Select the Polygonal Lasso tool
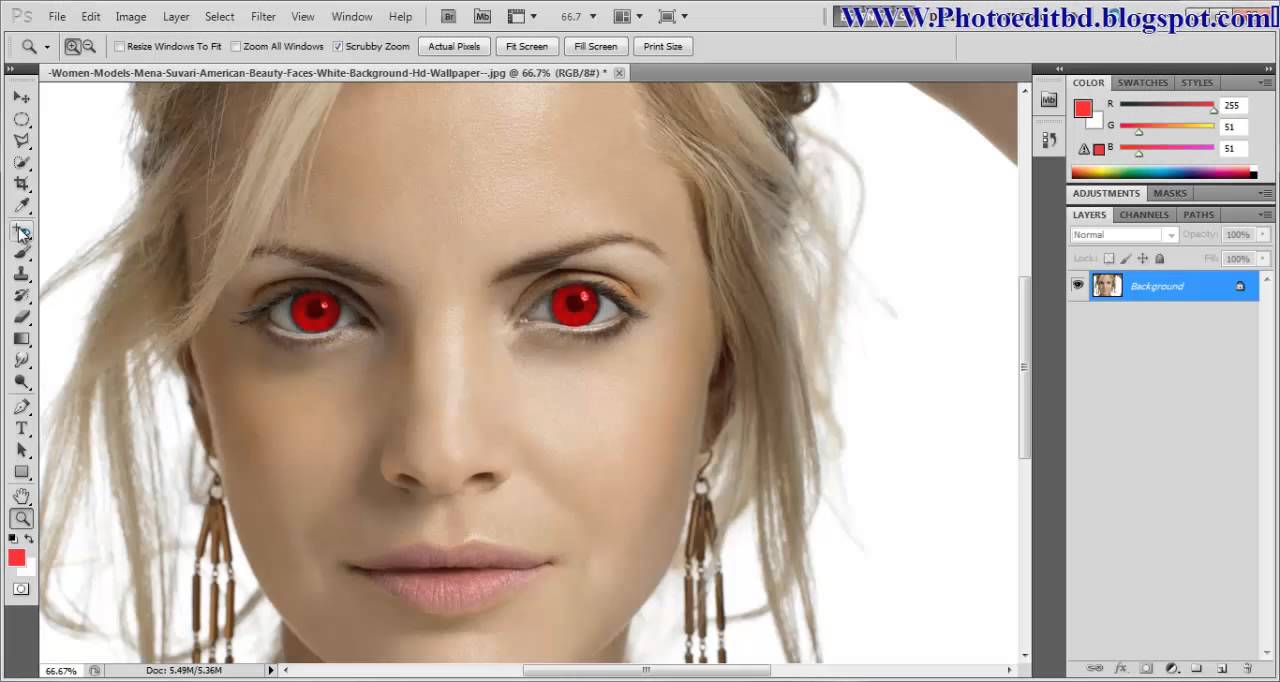This screenshot has height=682, width=1280. coord(21,141)
